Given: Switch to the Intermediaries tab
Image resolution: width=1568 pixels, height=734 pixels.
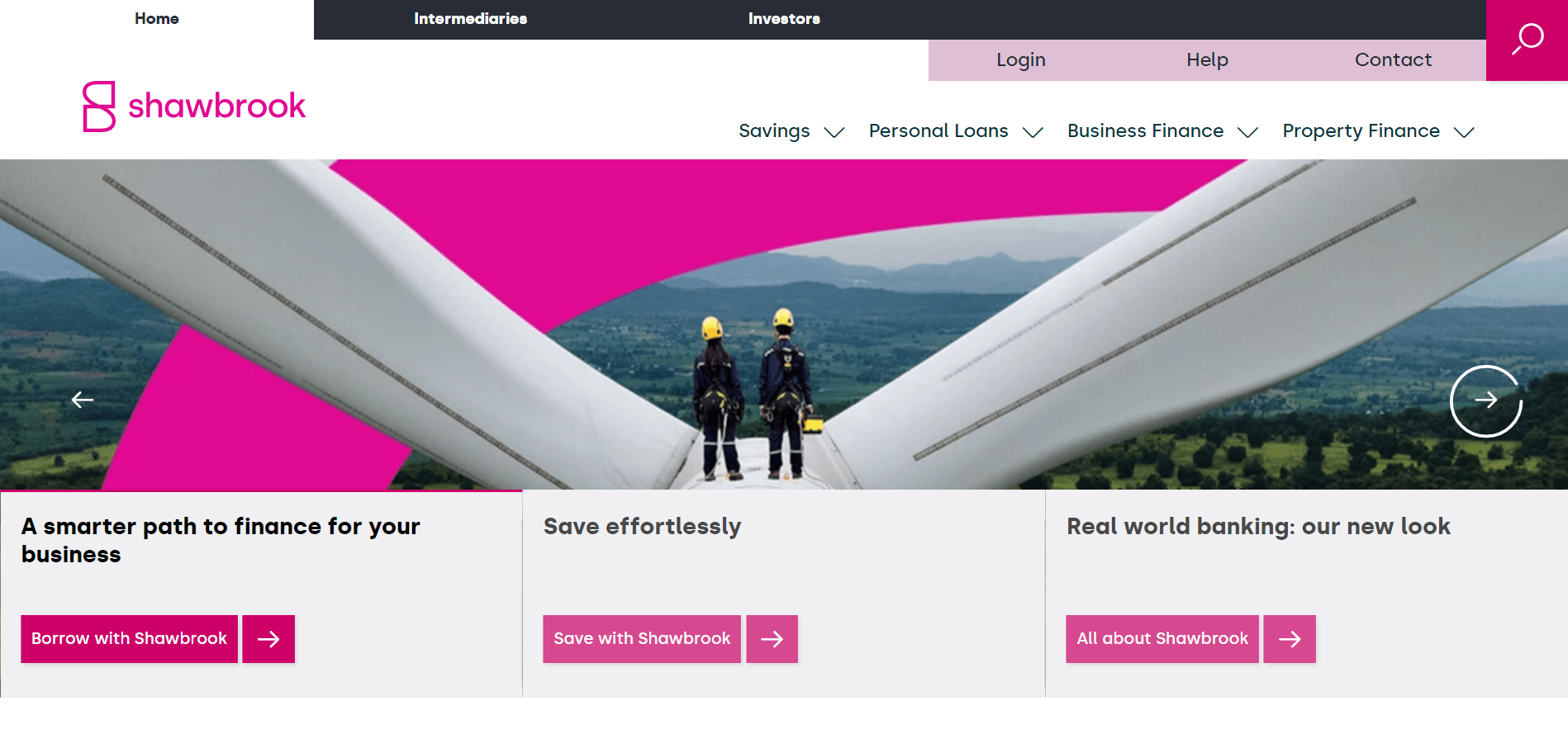Looking at the screenshot, I should click(470, 19).
